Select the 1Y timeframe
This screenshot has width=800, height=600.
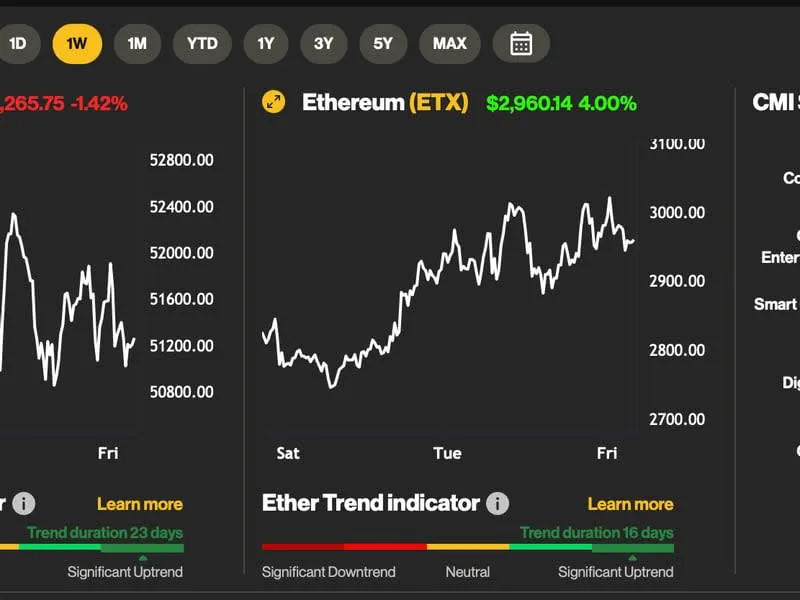click(265, 43)
